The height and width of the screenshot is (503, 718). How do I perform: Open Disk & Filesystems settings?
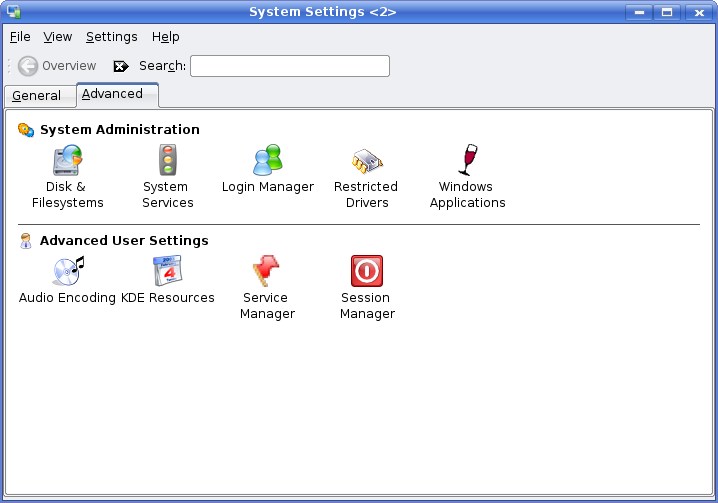pos(67,162)
